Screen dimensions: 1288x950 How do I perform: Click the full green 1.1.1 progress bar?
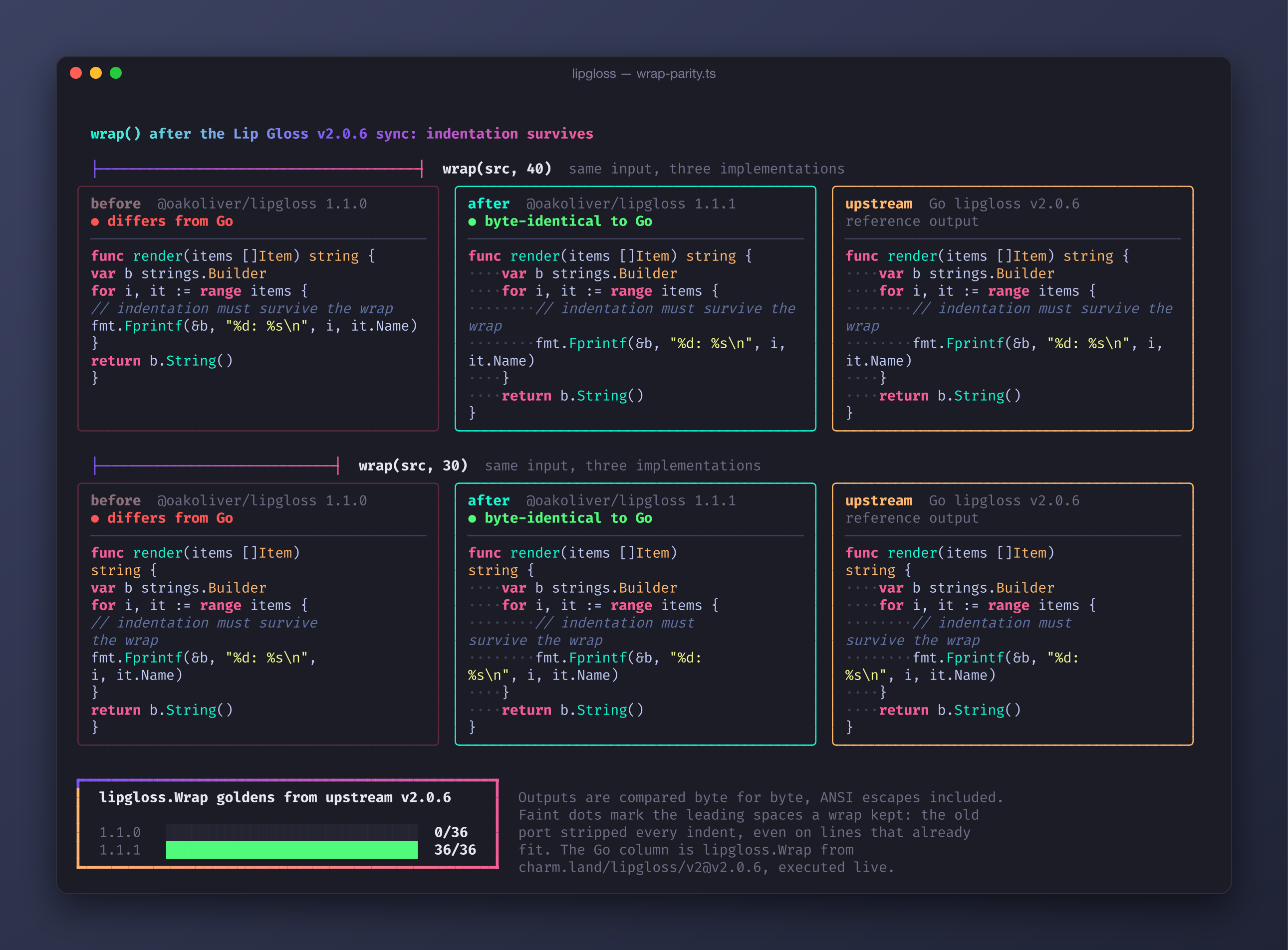click(292, 850)
